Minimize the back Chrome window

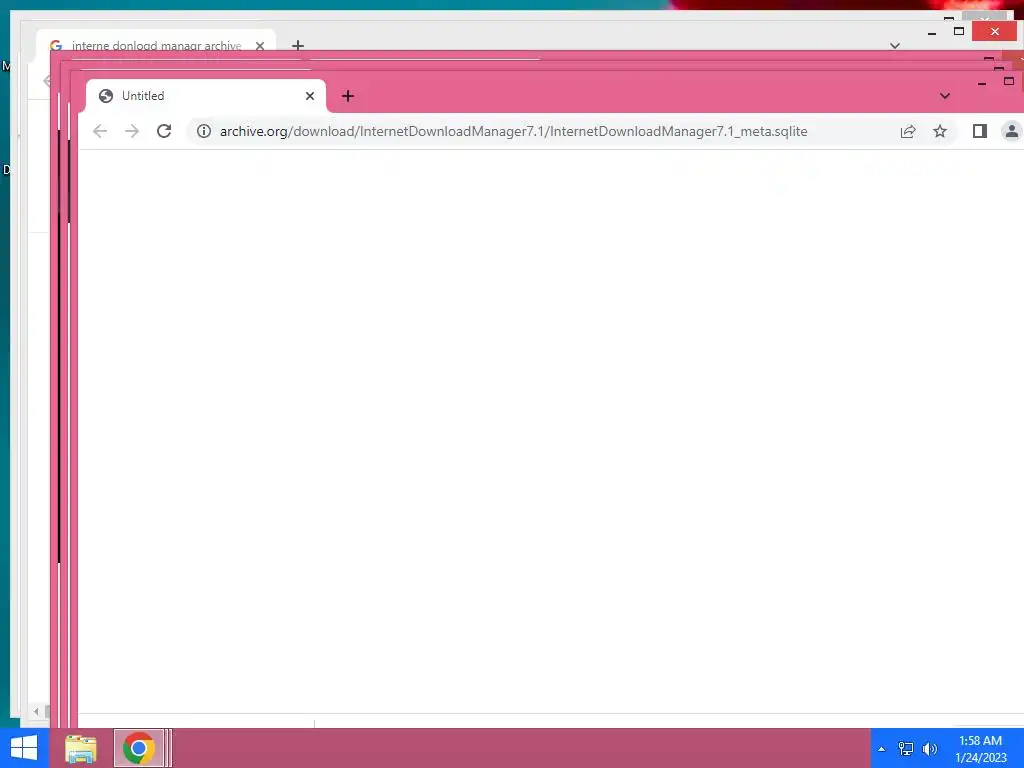pos(932,31)
